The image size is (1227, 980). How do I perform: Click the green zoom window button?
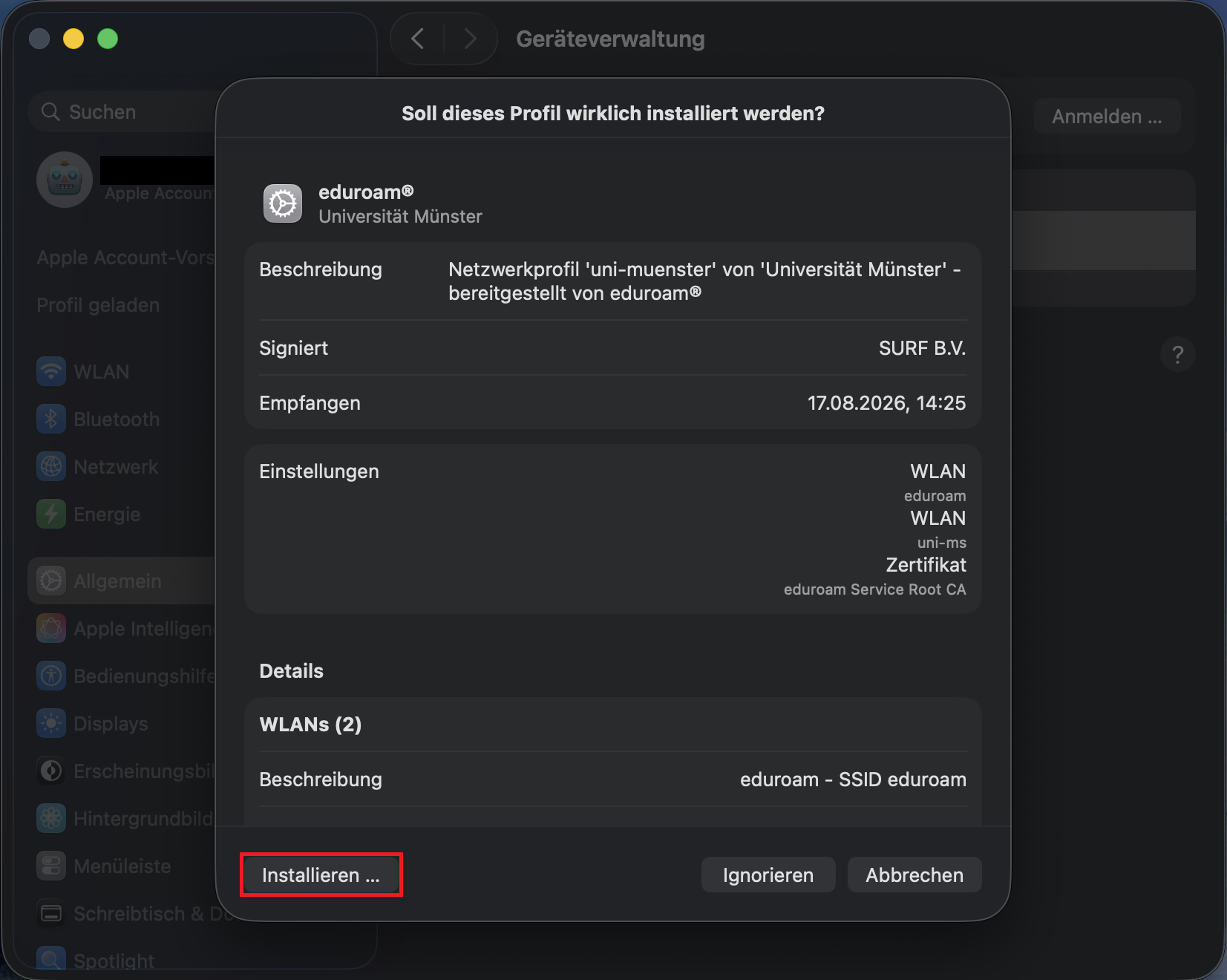[x=108, y=39]
